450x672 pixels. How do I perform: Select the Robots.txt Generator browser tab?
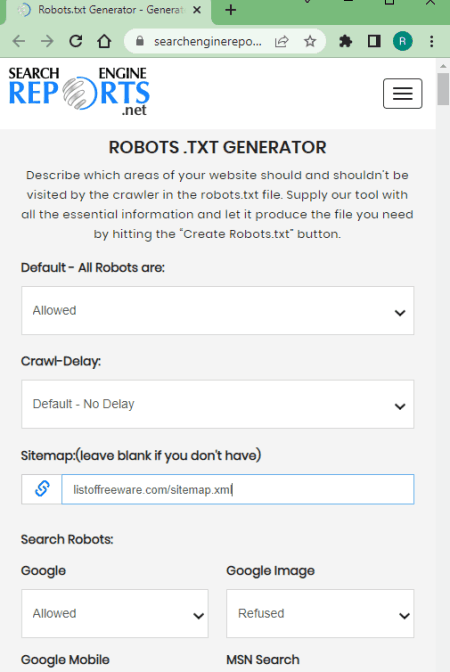[109, 10]
